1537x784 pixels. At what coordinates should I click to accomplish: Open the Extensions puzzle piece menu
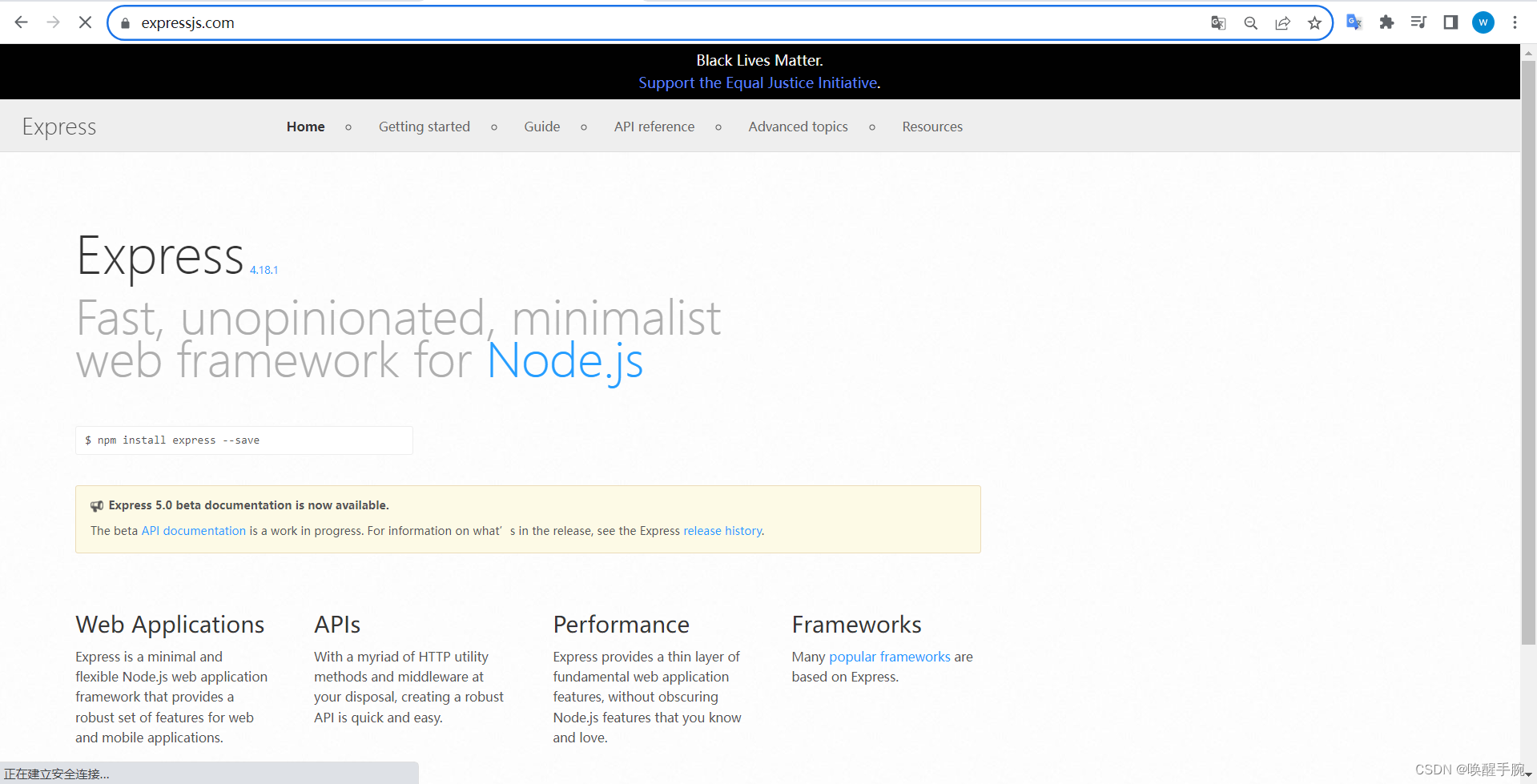click(x=1386, y=22)
